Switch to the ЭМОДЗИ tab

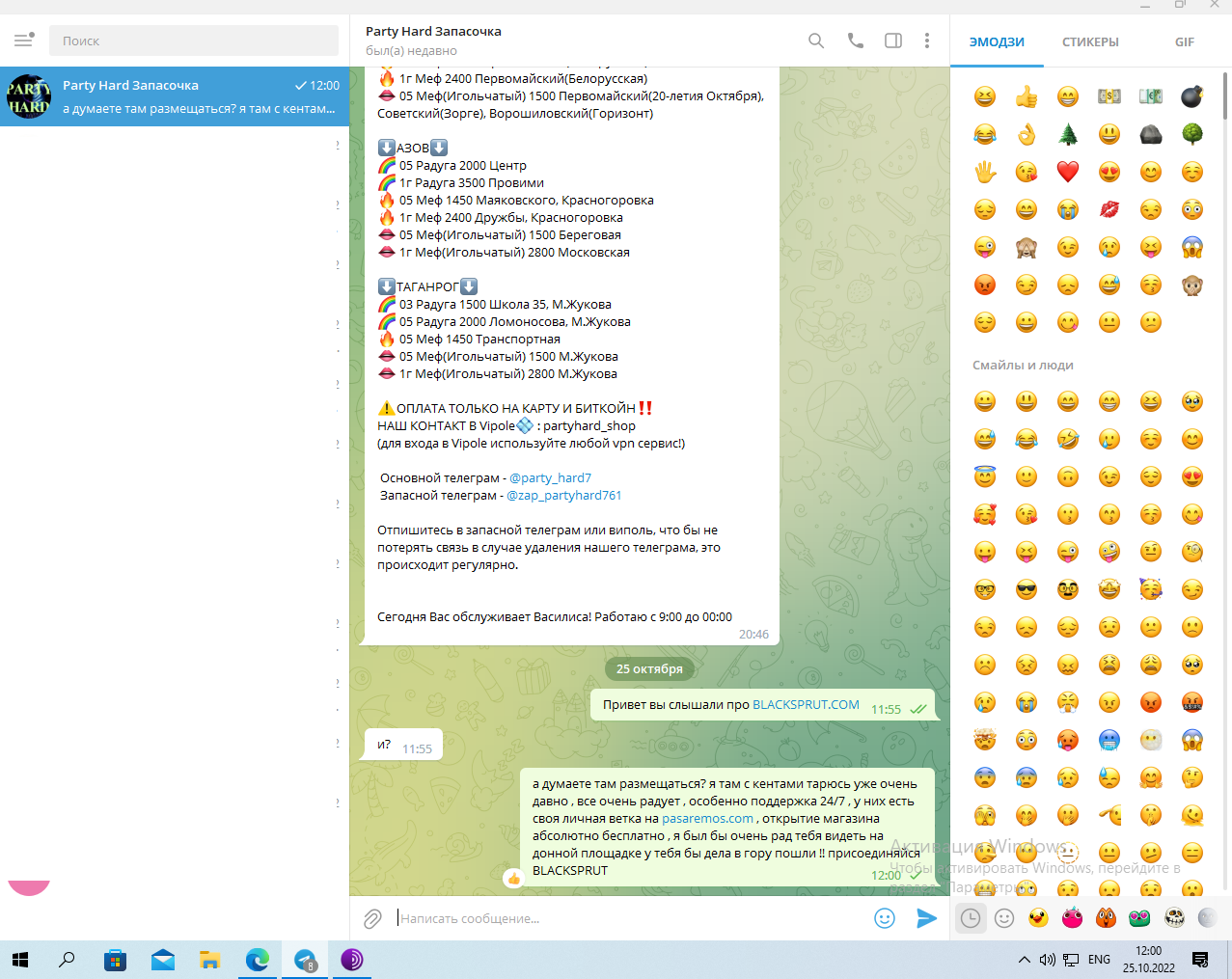997,41
